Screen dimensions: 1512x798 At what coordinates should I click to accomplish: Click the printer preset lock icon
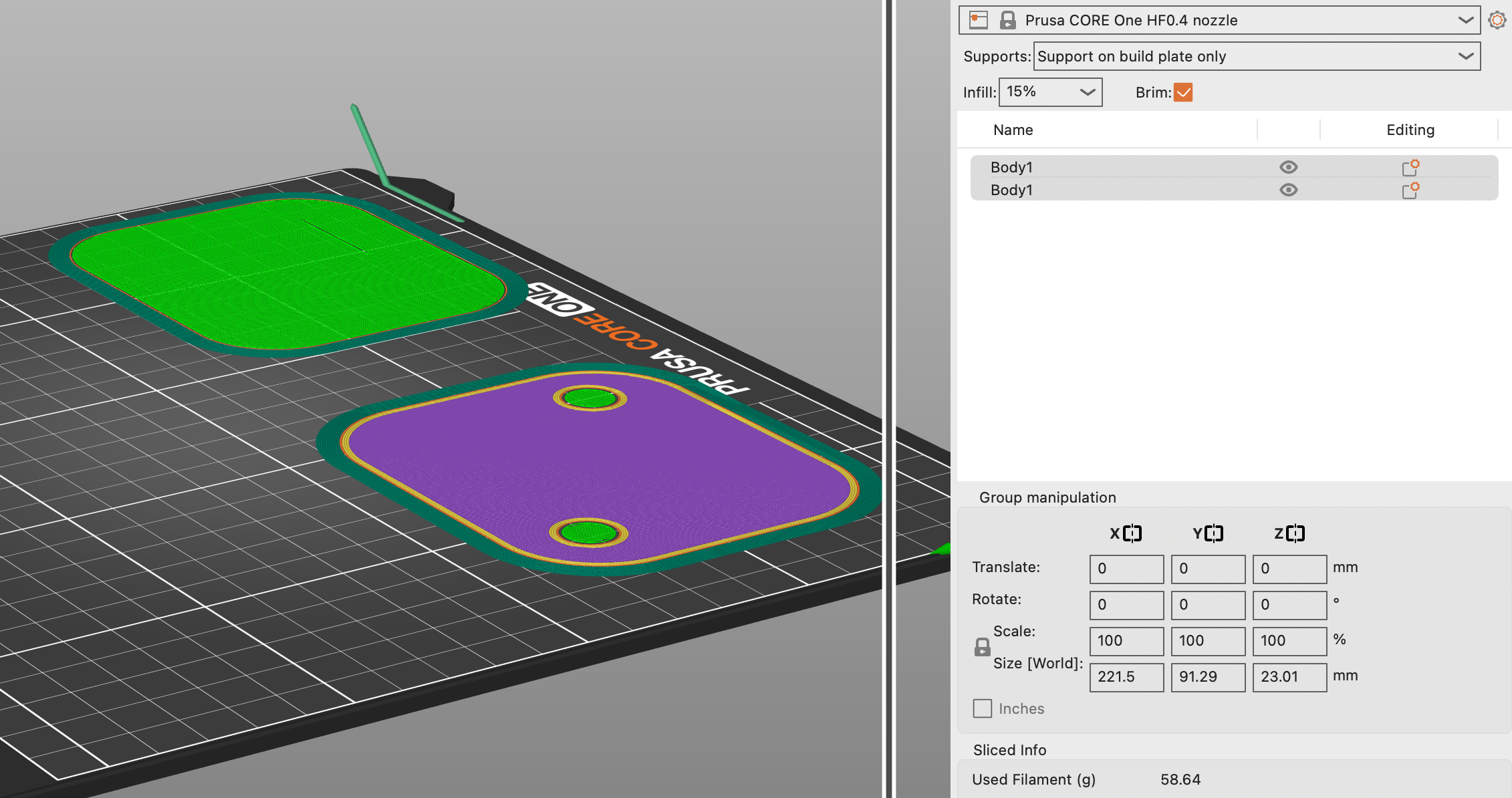click(1007, 20)
